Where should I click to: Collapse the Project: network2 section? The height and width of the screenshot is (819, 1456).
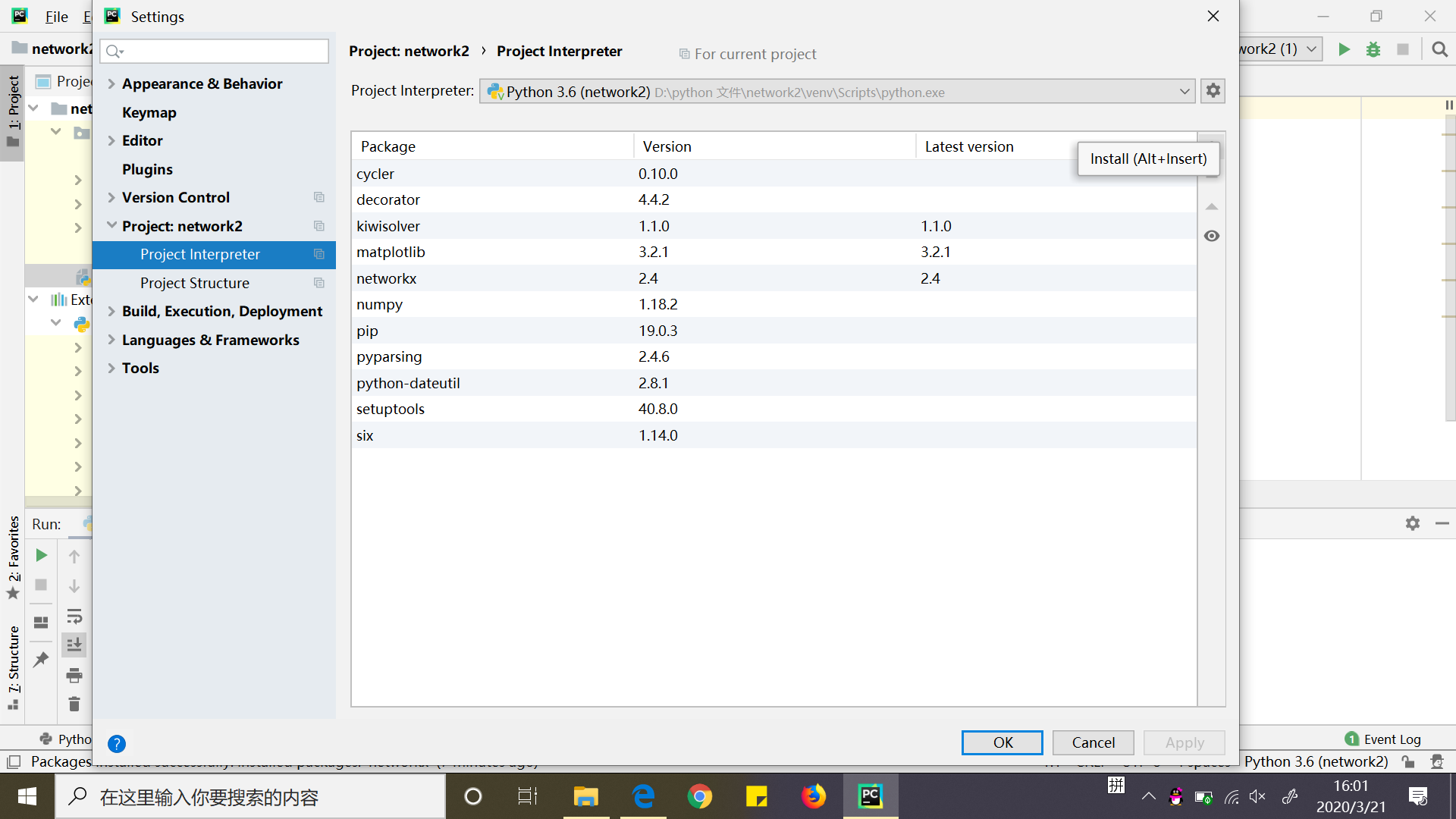[111, 226]
